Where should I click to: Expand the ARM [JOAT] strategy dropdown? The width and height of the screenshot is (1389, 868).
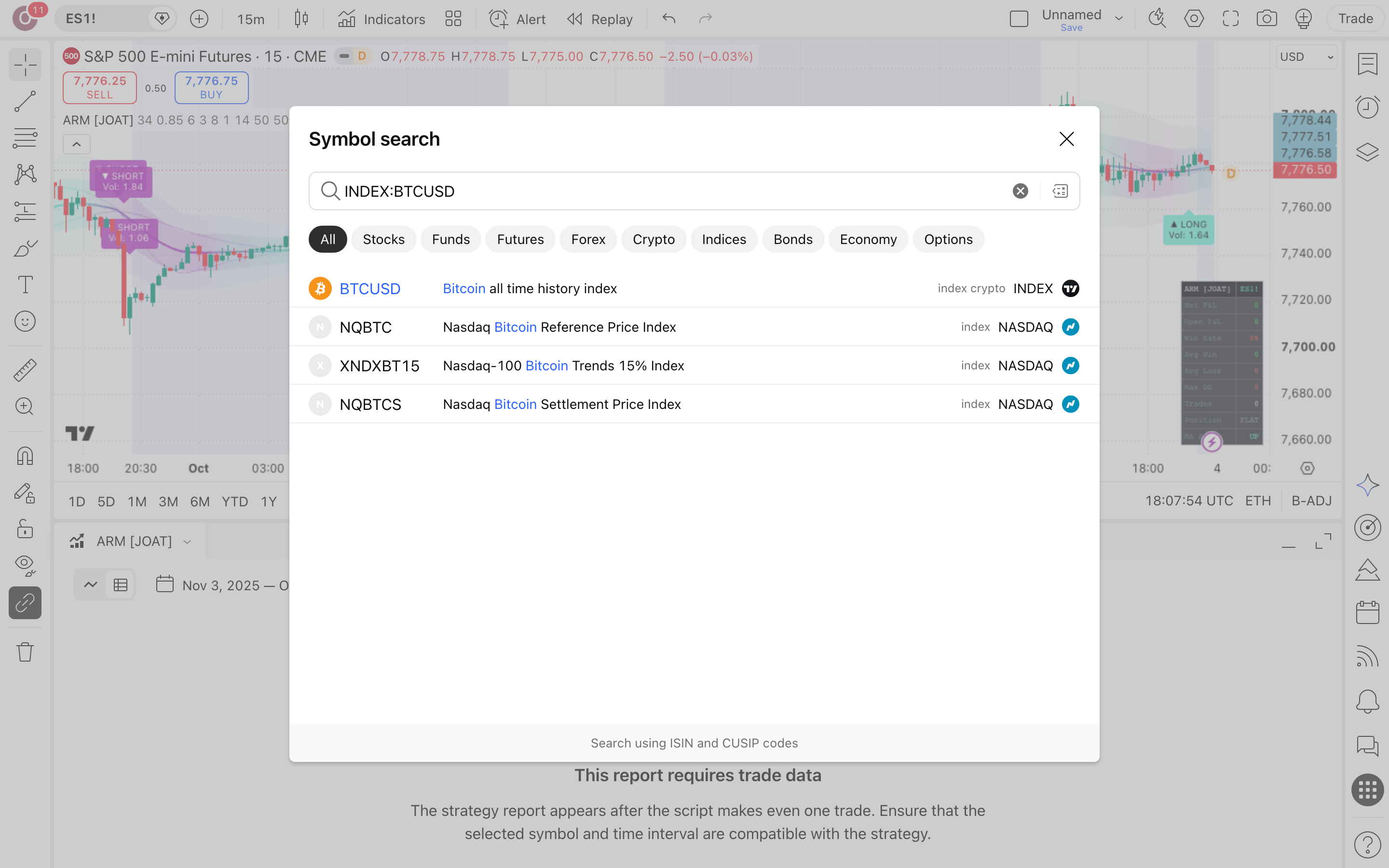pos(187,542)
